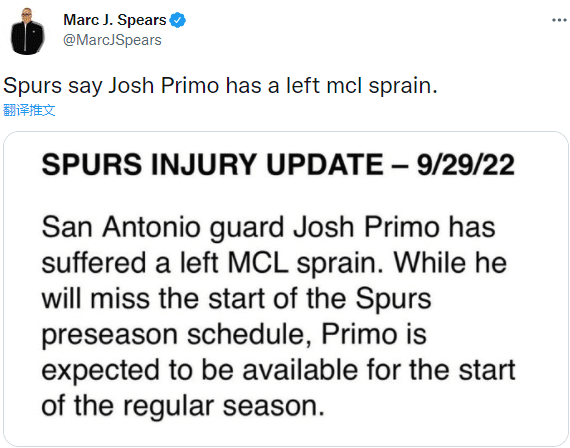Click the words "Spurs say" in the tweet text
Viewport: 570px width, 448px height.
click(52, 86)
